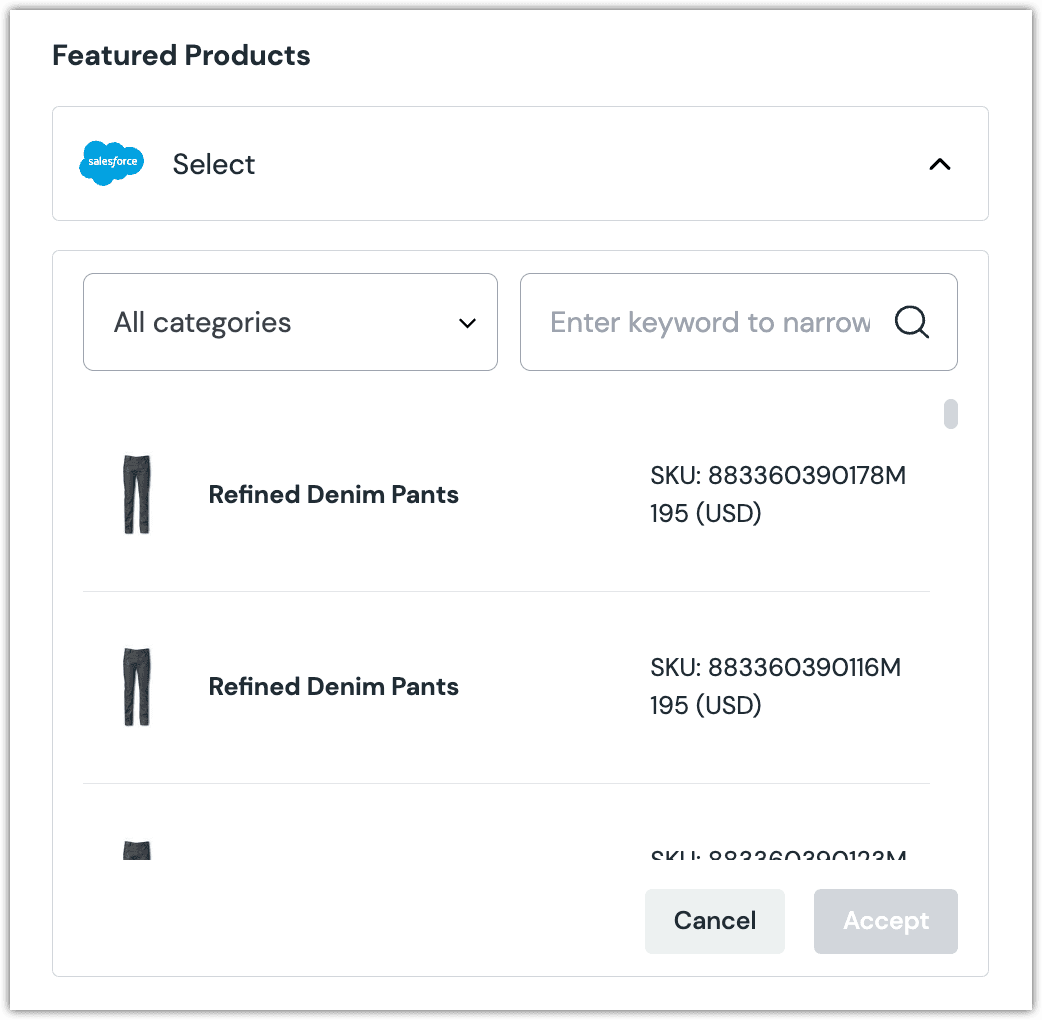Click the Select label beside Salesforce logo
1042x1020 pixels.
pyautogui.click(x=214, y=164)
